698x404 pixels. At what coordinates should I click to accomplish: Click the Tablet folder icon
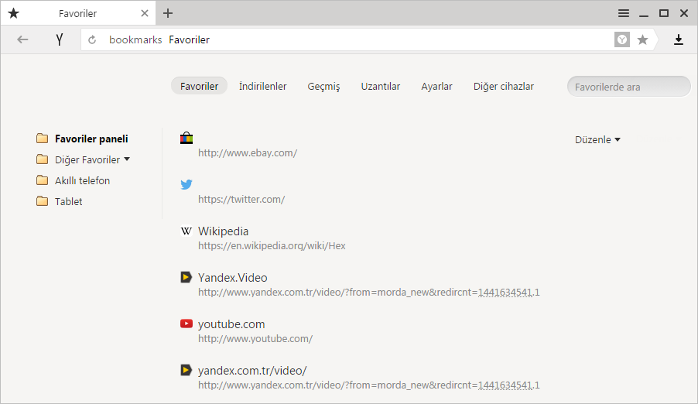tap(42, 201)
